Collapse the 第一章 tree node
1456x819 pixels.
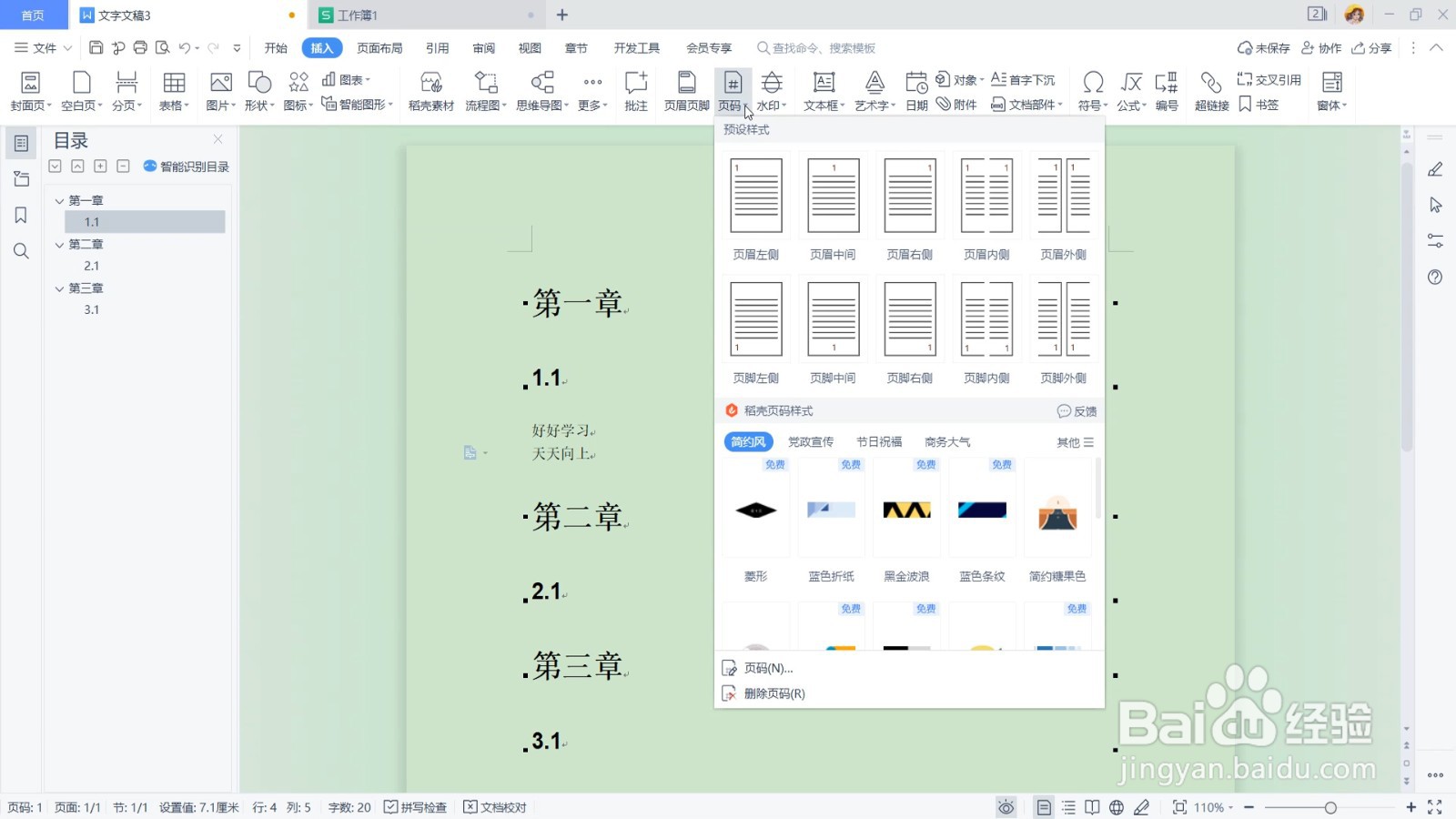(x=59, y=201)
